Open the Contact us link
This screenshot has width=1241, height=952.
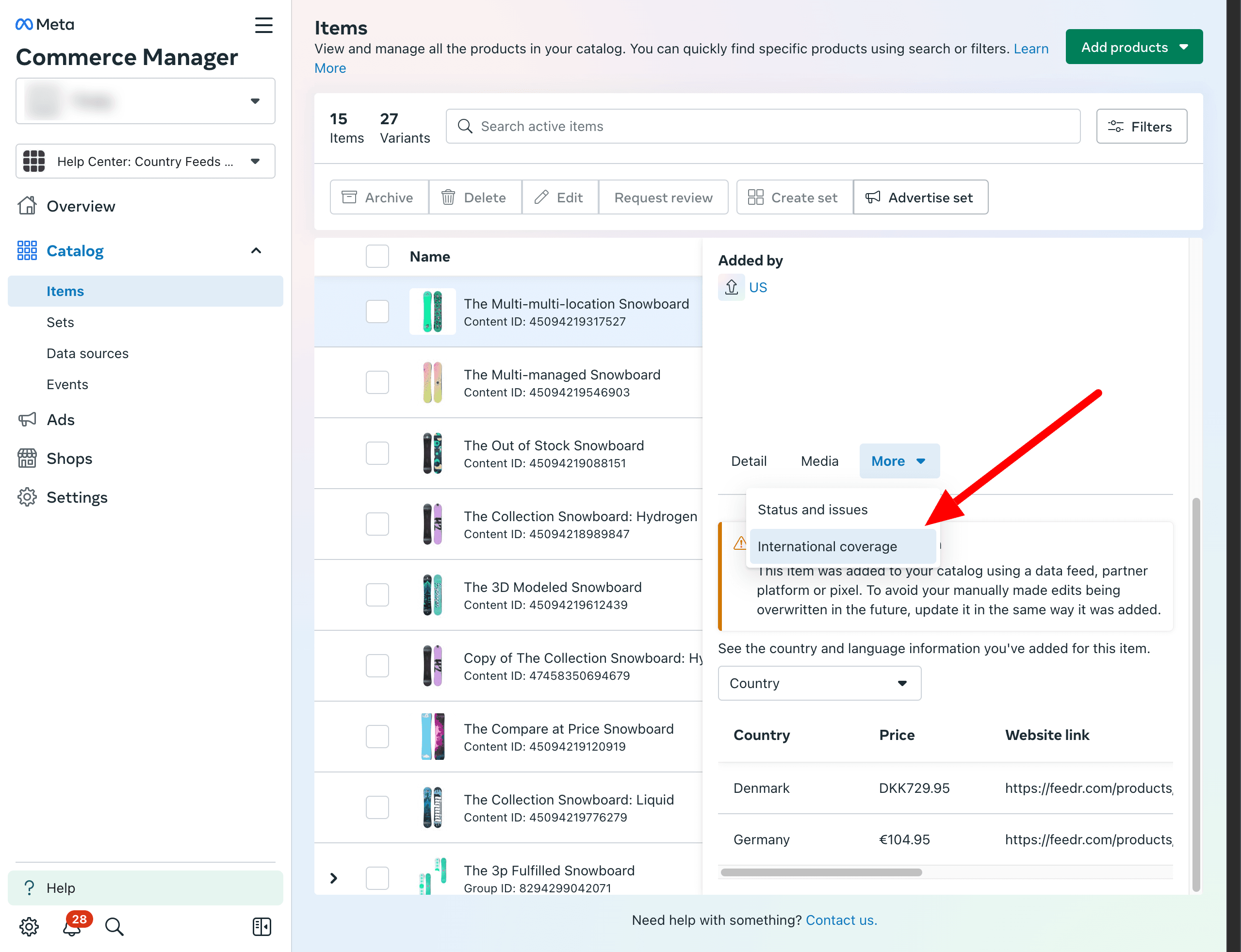point(841,920)
